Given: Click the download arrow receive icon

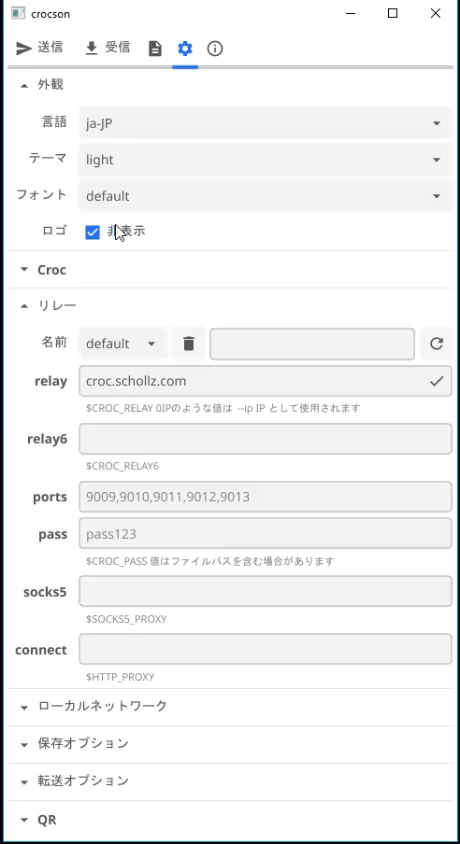Looking at the screenshot, I should tap(91, 49).
